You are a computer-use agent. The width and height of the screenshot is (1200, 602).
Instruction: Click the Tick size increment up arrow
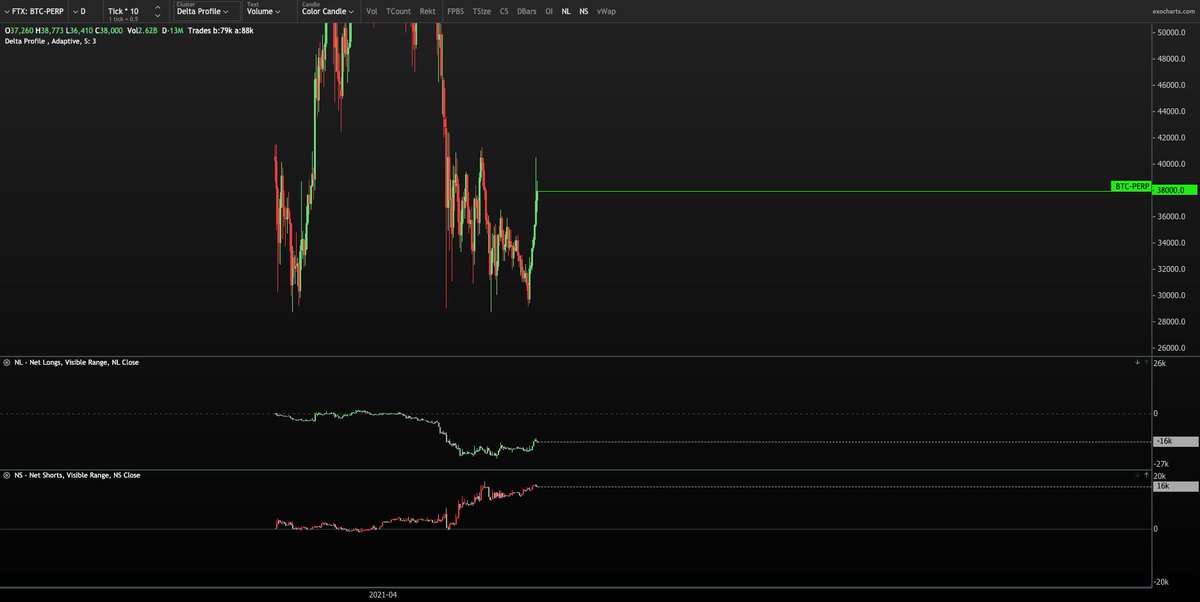click(x=156, y=7)
